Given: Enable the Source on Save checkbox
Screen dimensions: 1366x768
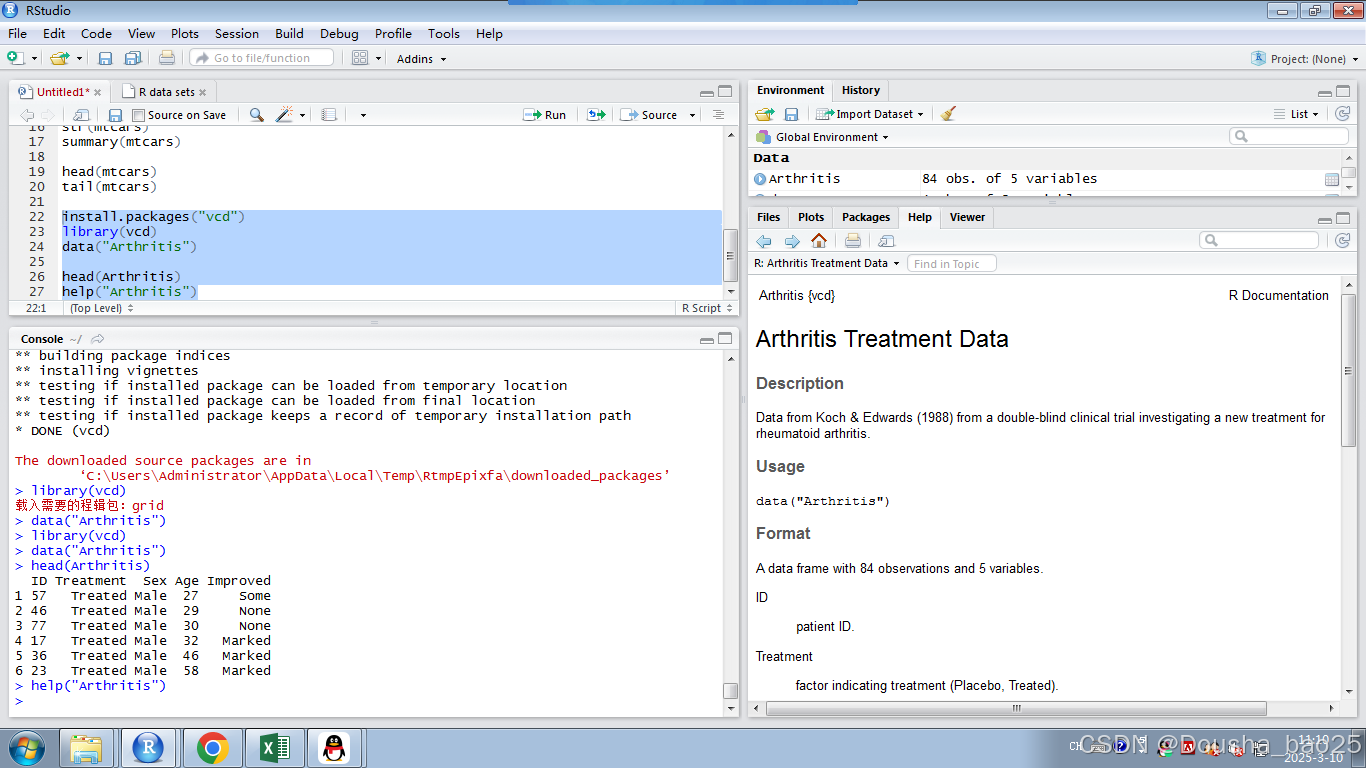Looking at the screenshot, I should coord(139,115).
